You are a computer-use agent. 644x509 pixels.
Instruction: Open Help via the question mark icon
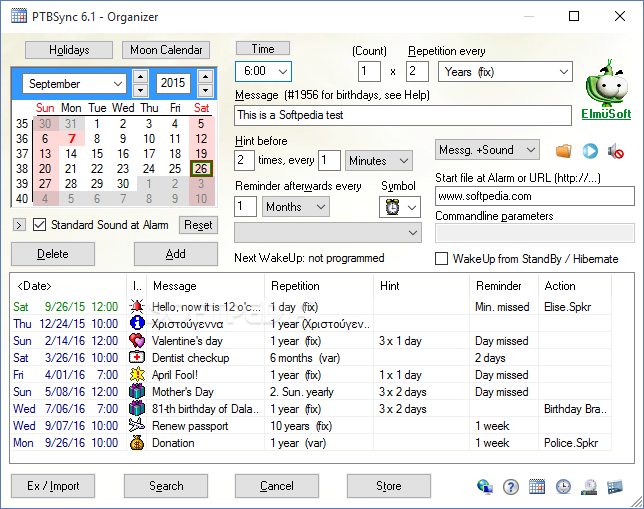[511, 487]
